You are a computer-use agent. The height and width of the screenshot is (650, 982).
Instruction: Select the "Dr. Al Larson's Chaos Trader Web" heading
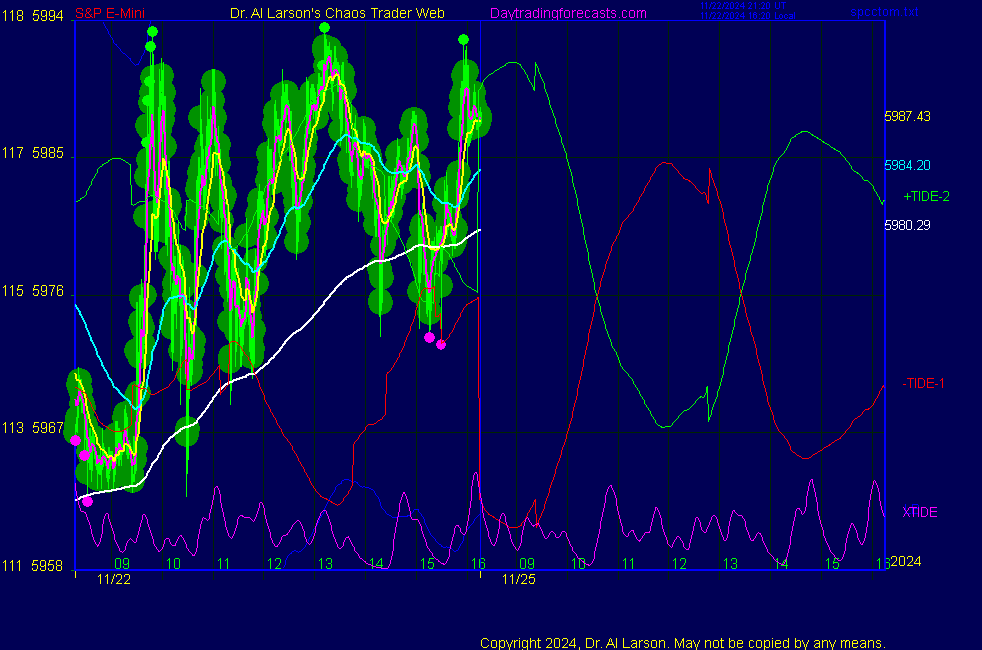tap(337, 13)
